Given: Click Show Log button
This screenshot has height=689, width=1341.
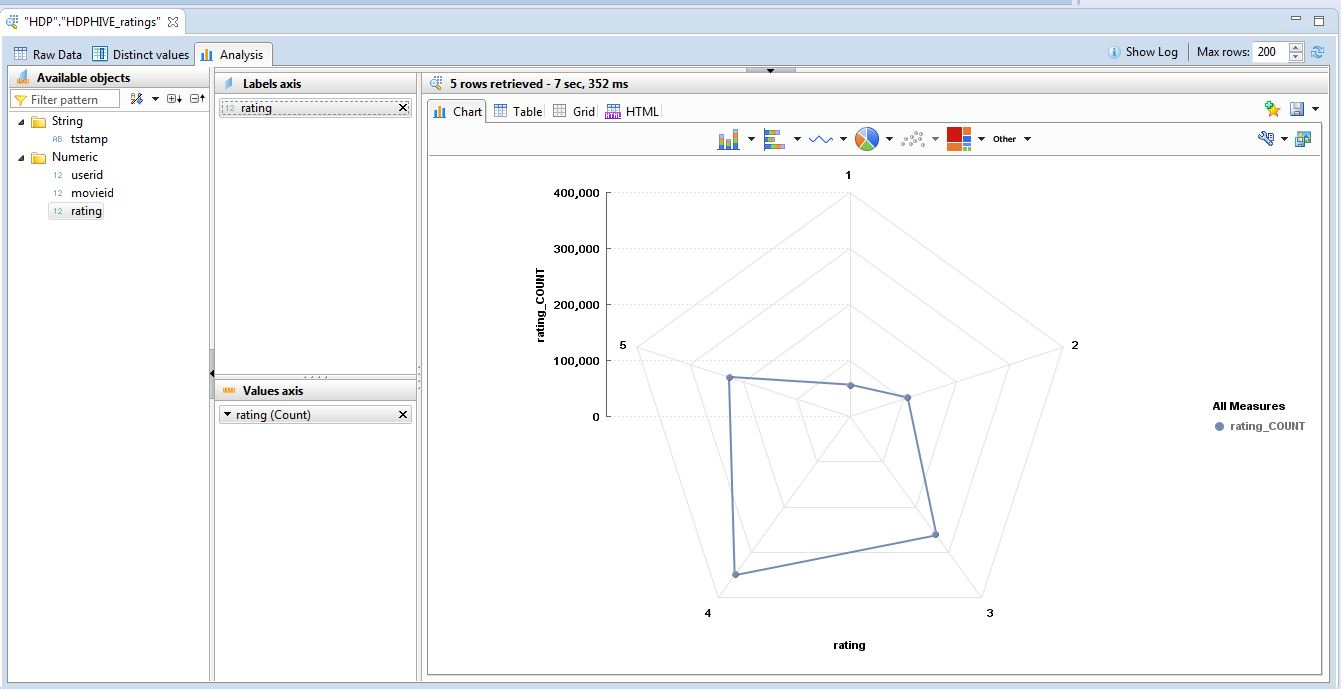Looking at the screenshot, I should coord(1143,52).
